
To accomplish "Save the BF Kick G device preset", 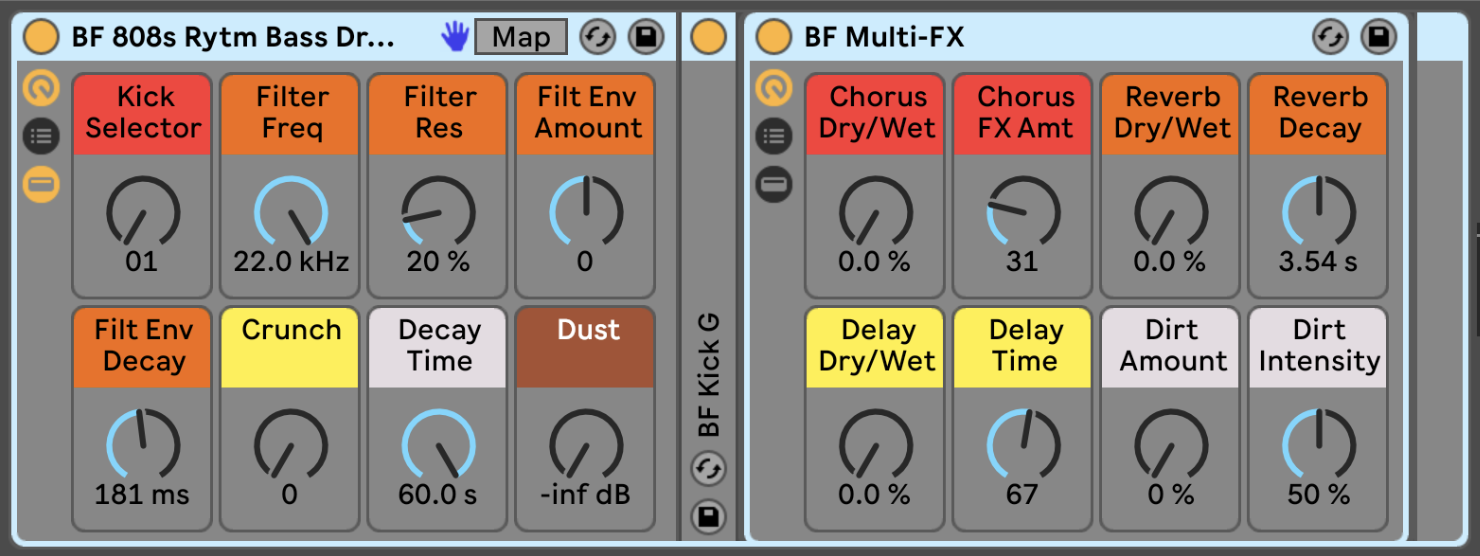I will click(709, 516).
